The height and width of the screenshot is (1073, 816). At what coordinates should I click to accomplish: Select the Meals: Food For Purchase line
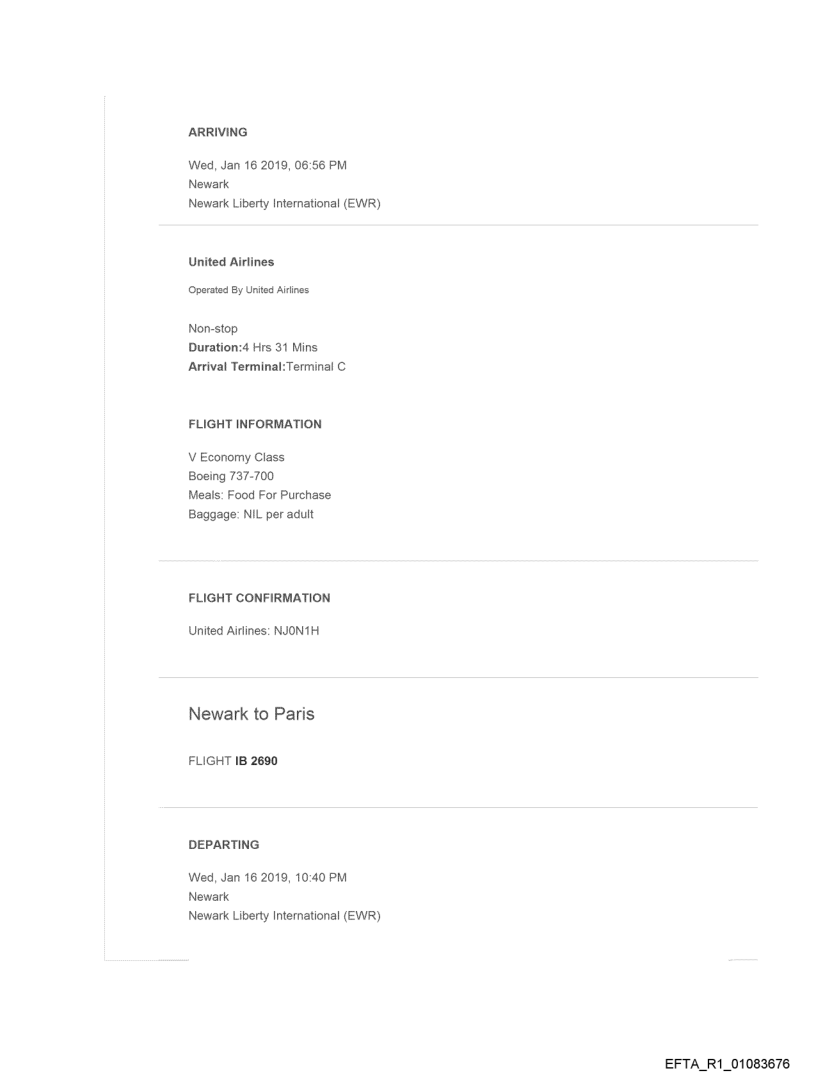point(259,495)
